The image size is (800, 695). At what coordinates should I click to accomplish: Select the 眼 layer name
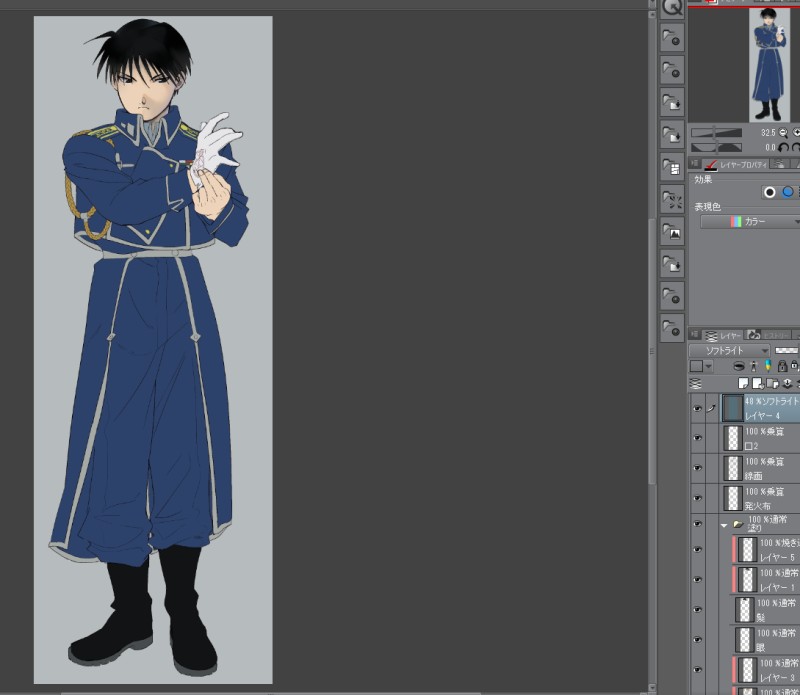click(761, 648)
